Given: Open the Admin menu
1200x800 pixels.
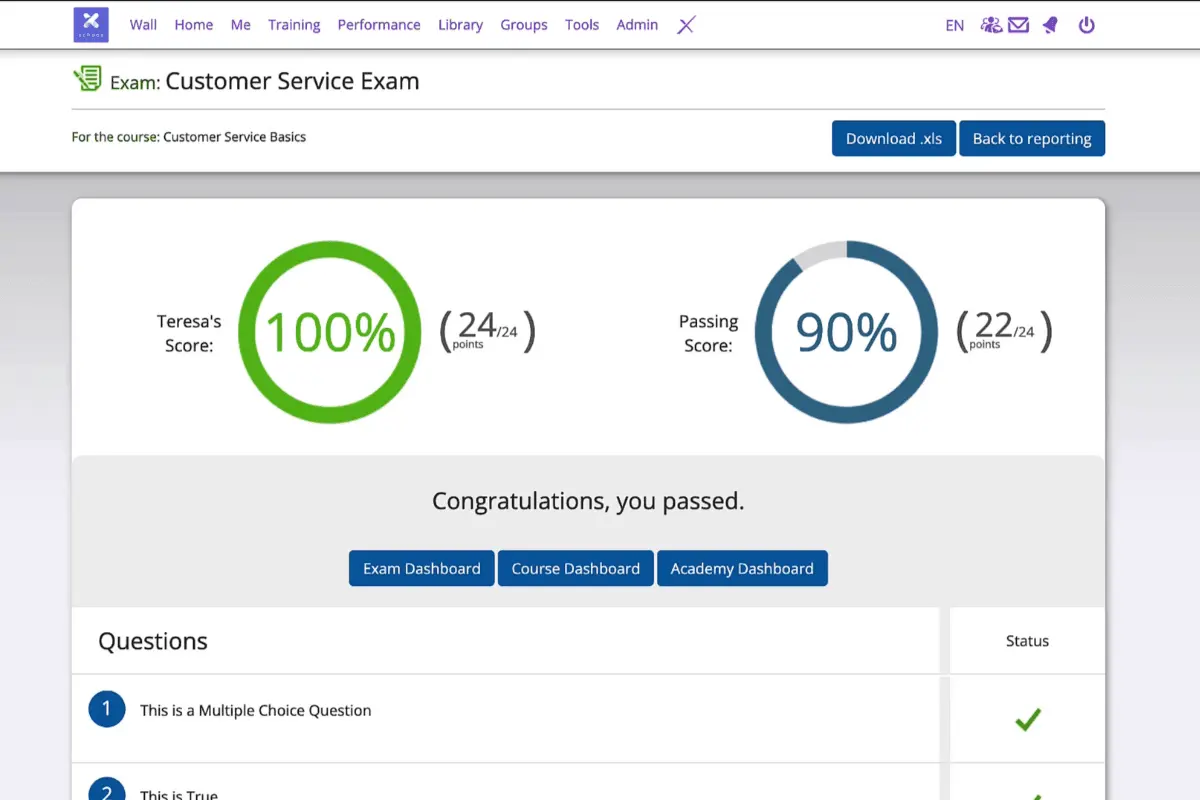Looking at the screenshot, I should (x=637, y=25).
